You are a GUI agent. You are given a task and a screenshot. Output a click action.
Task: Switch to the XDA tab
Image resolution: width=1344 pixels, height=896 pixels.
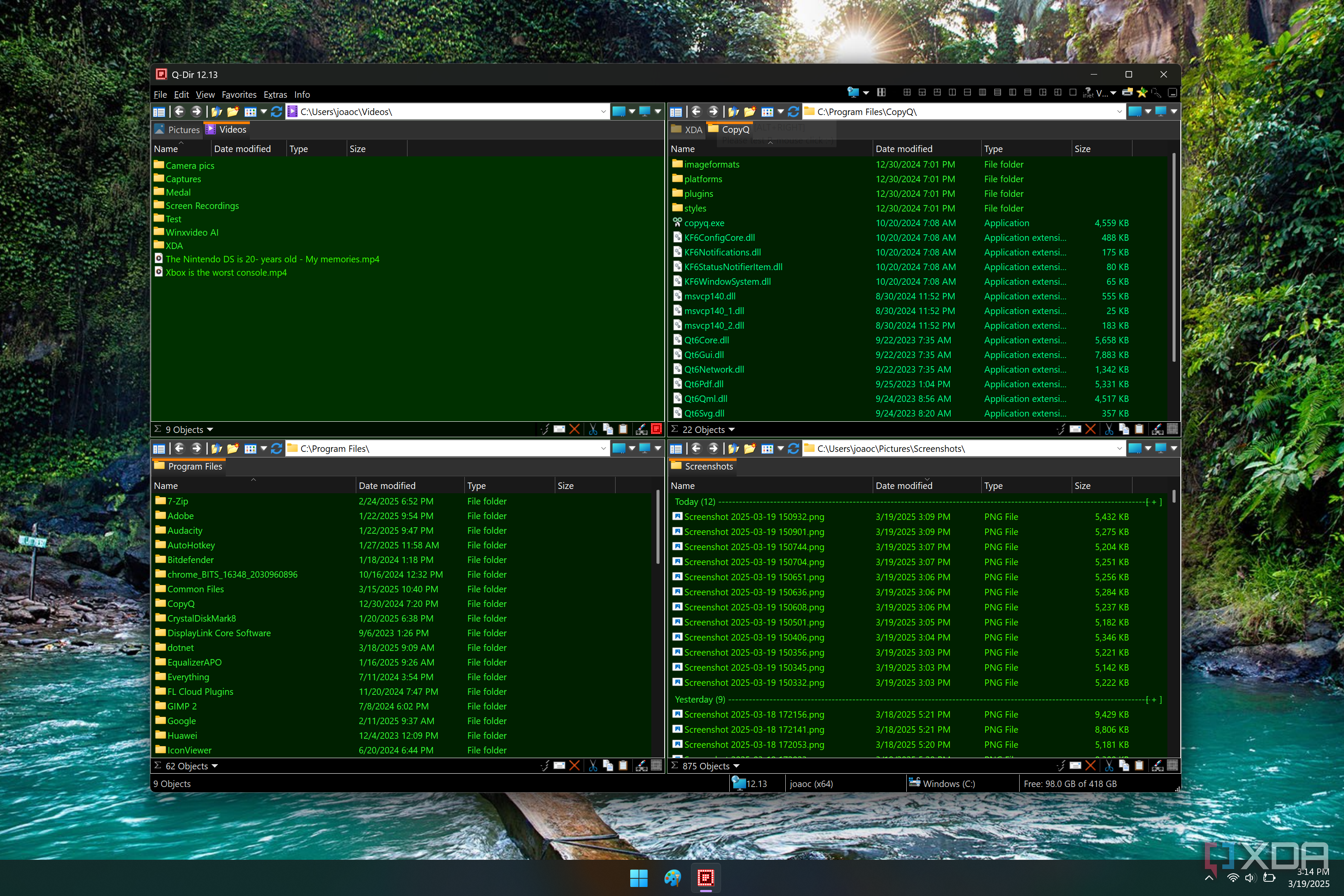(688, 130)
